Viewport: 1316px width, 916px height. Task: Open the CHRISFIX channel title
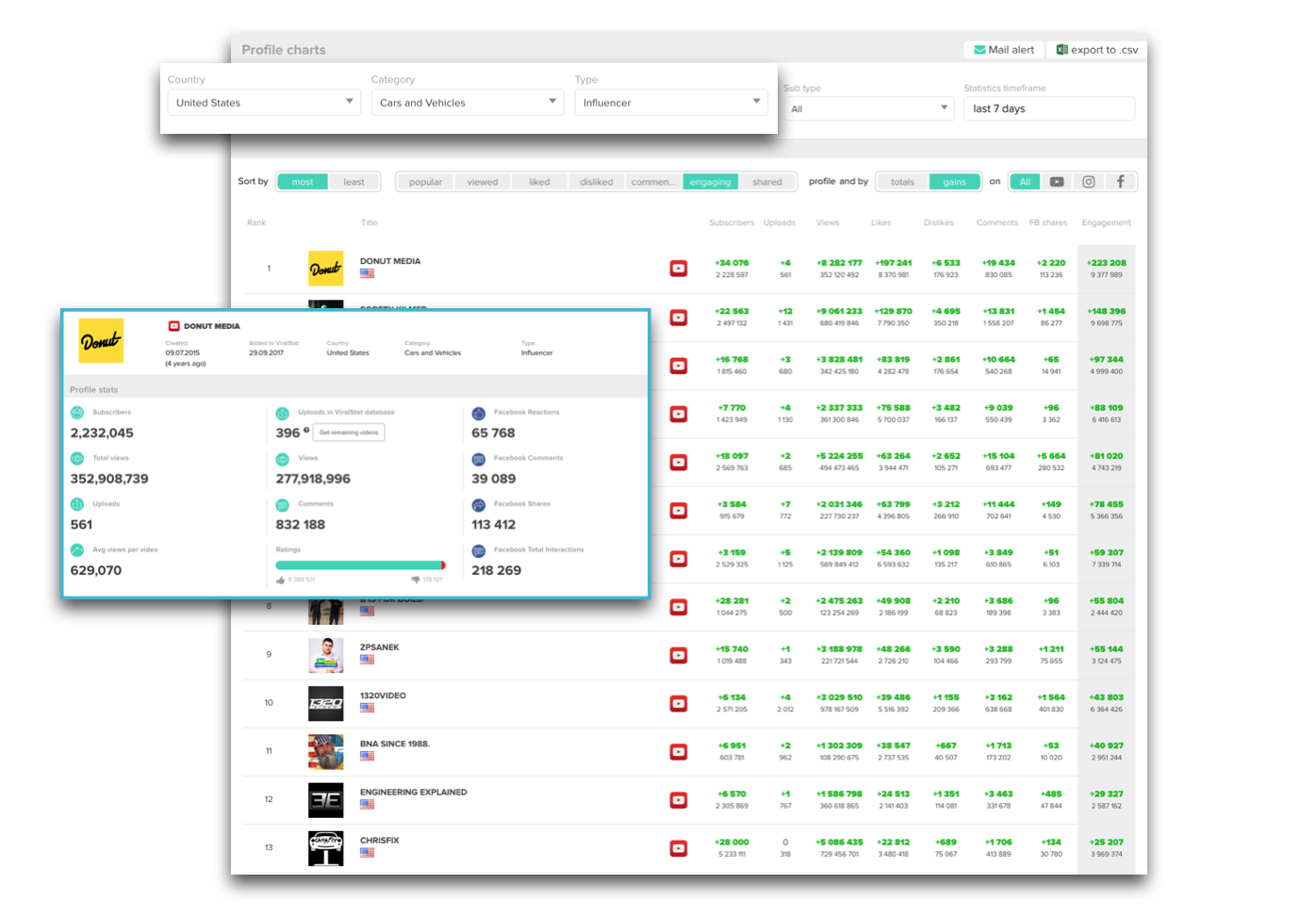click(x=380, y=841)
